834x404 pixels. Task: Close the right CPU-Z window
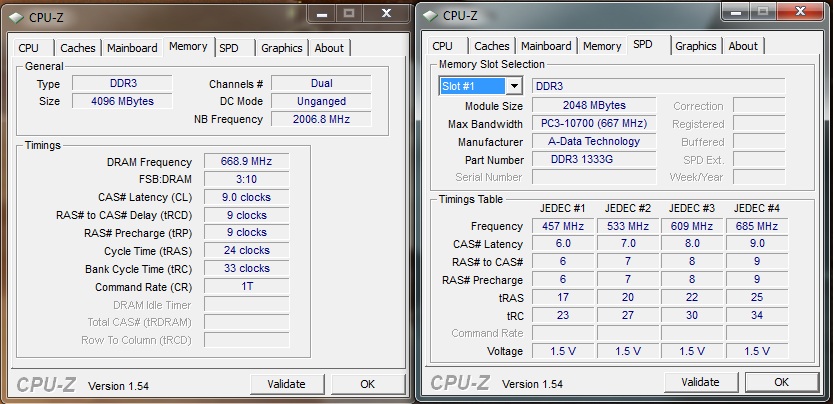pyautogui.click(x=800, y=12)
